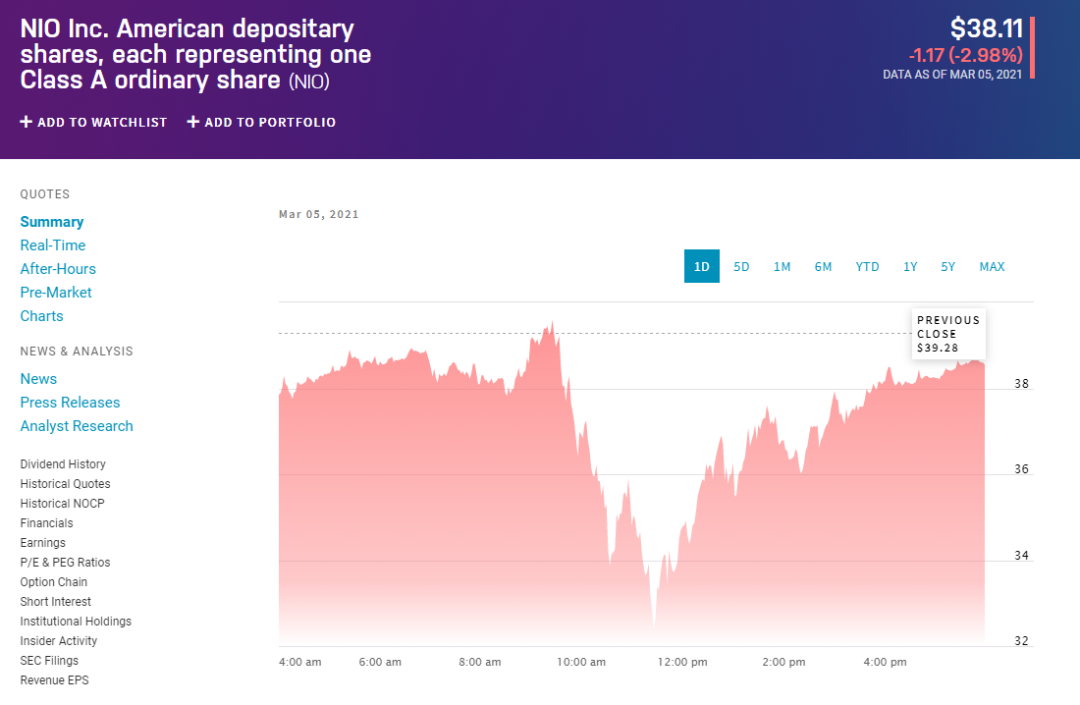The width and height of the screenshot is (1080, 705).
Task: Open Analyst Research link
Action: tap(76, 425)
